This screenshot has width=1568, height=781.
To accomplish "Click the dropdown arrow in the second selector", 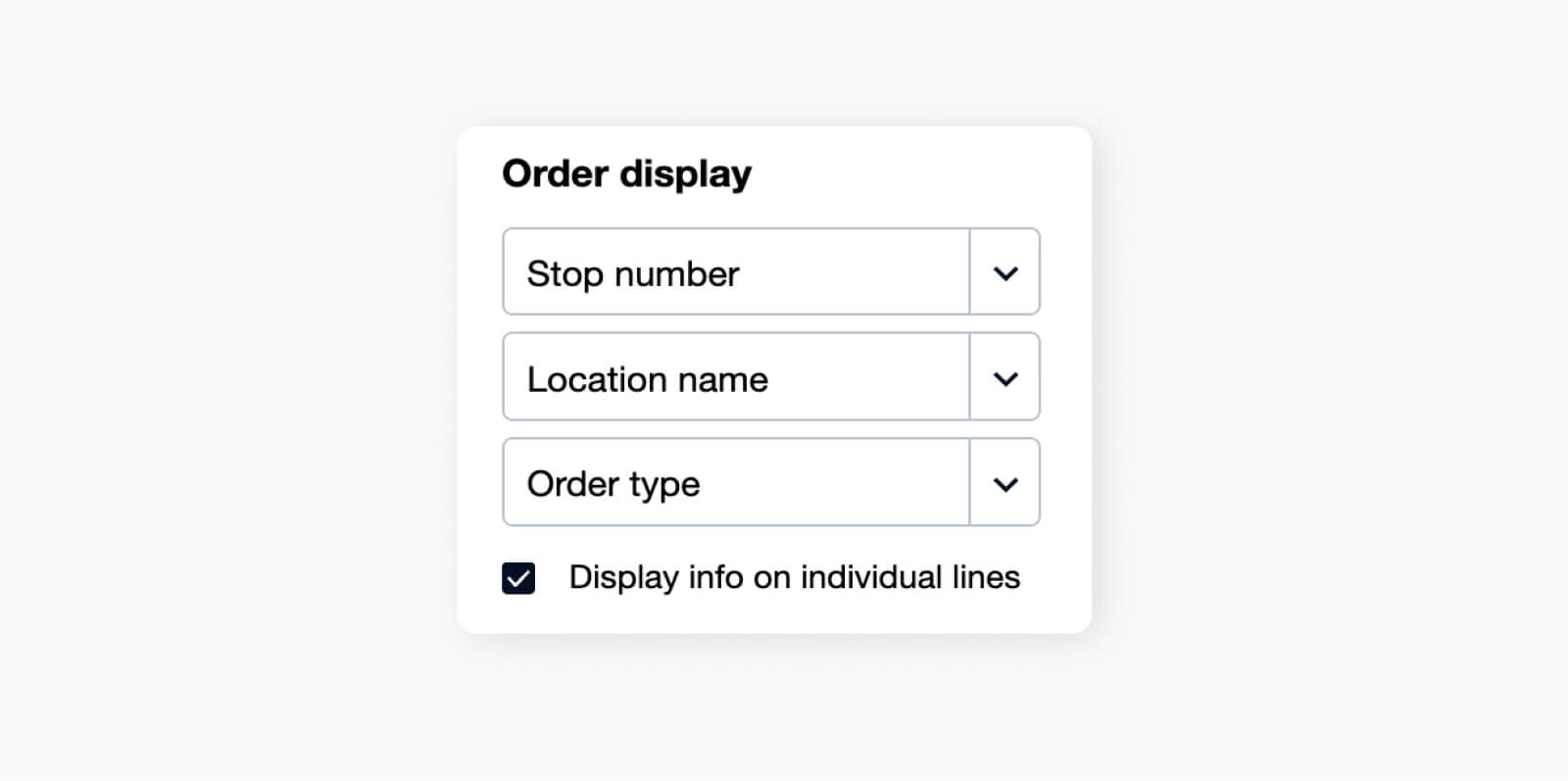I will 1004,377.
